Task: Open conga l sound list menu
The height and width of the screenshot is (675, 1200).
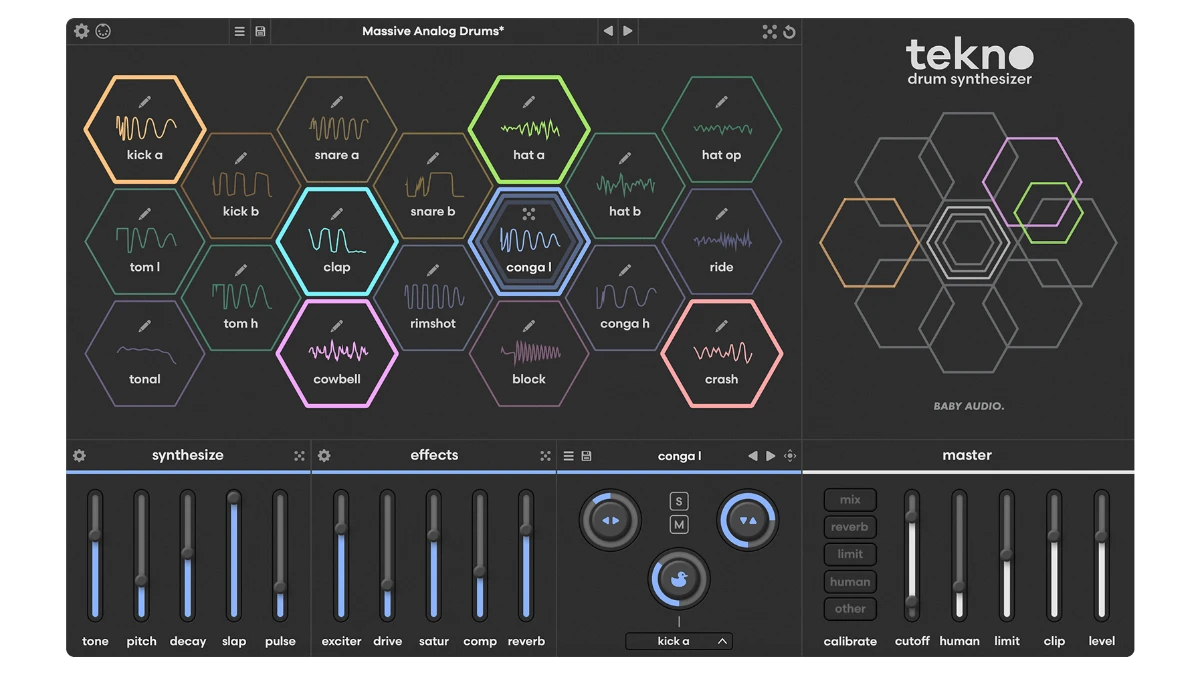Action: (x=568, y=456)
